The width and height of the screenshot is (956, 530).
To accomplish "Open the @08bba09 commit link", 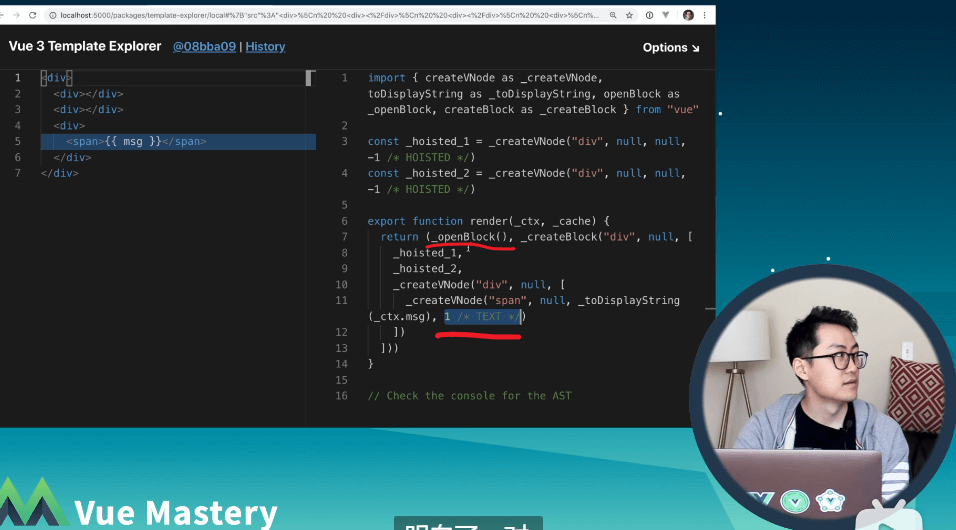I will pyautogui.click(x=204, y=47).
